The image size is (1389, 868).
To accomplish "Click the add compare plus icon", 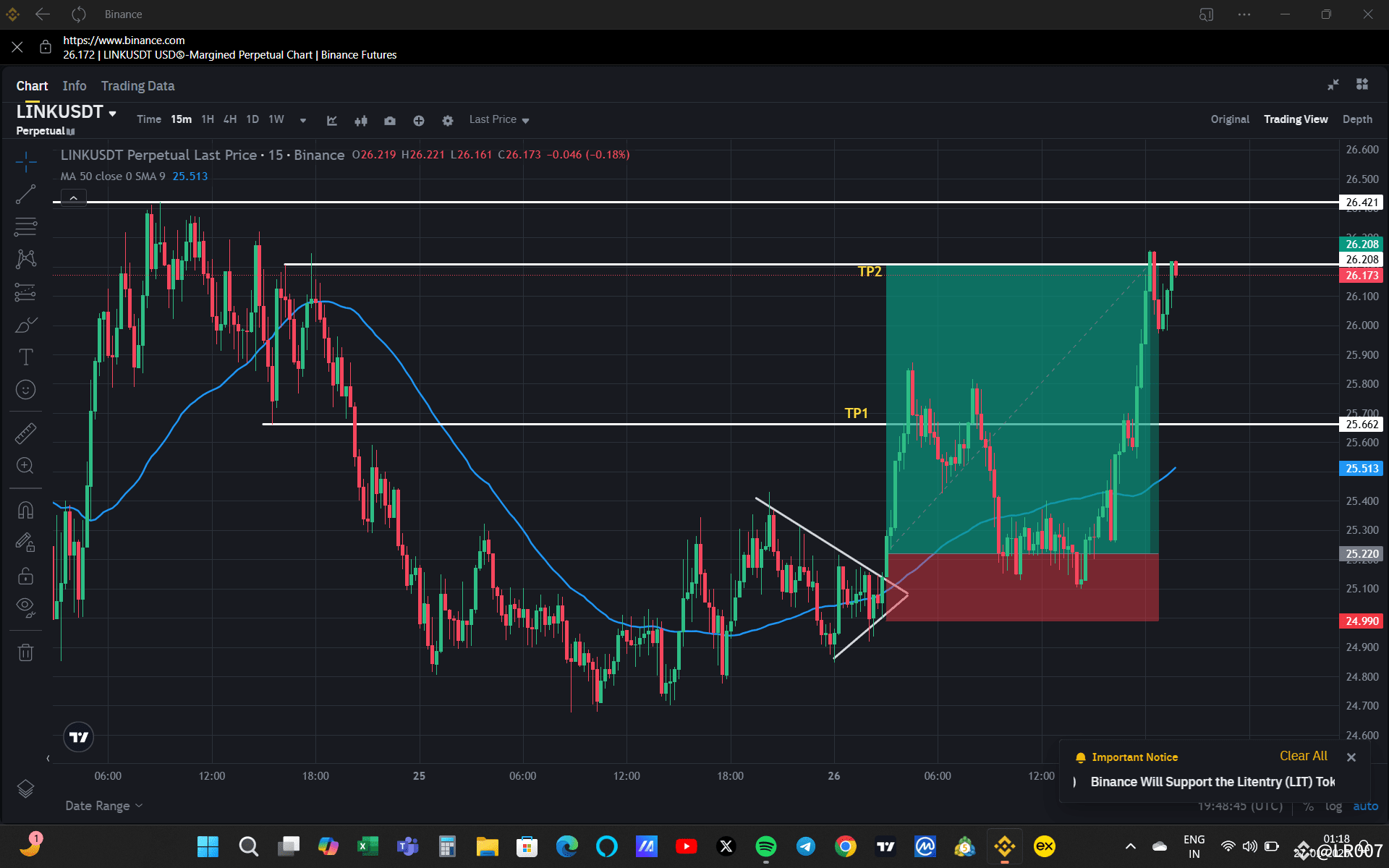I will pyautogui.click(x=419, y=121).
